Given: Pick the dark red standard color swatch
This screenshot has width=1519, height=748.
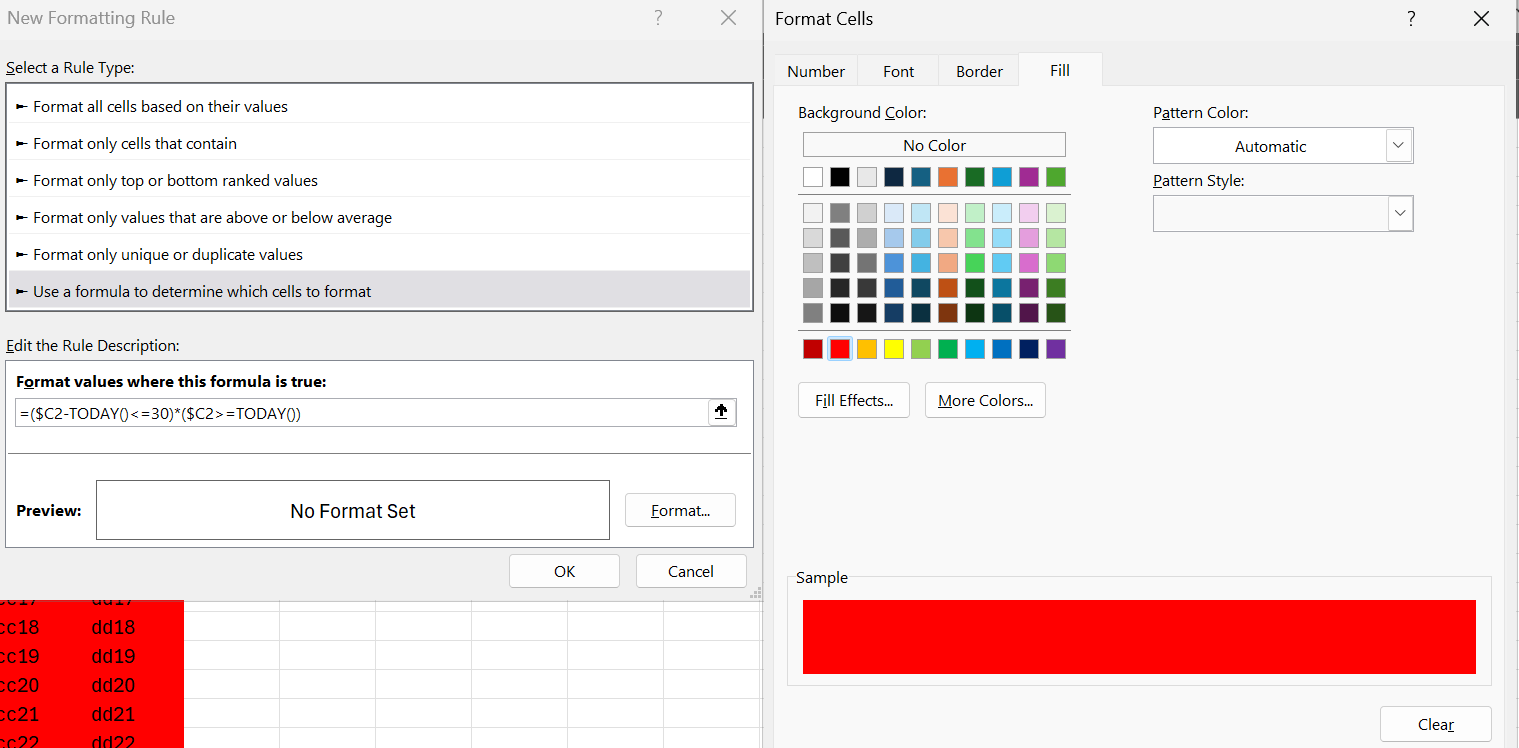Looking at the screenshot, I should click(x=813, y=349).
